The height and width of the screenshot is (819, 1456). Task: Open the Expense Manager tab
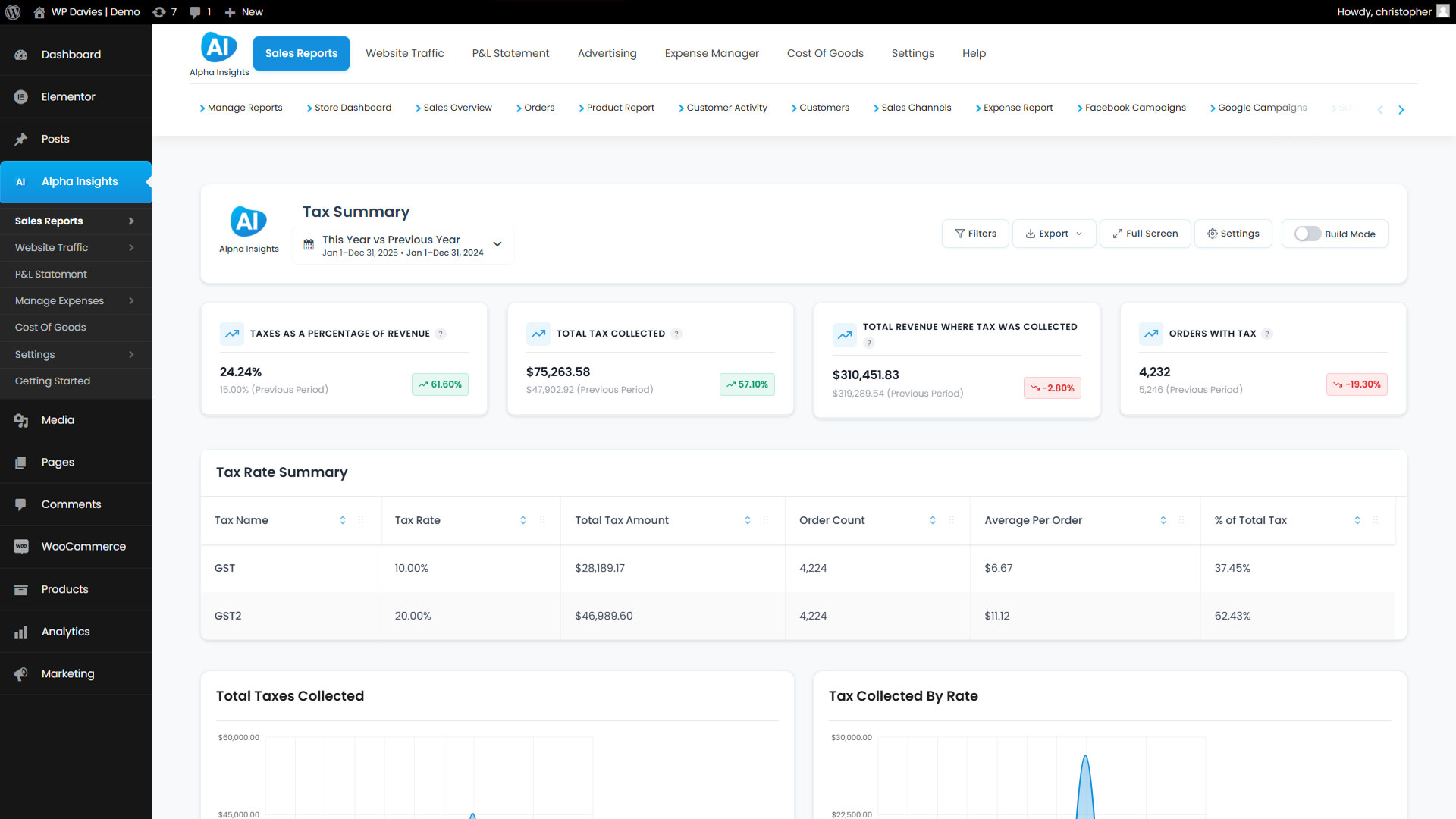[711, 53]
